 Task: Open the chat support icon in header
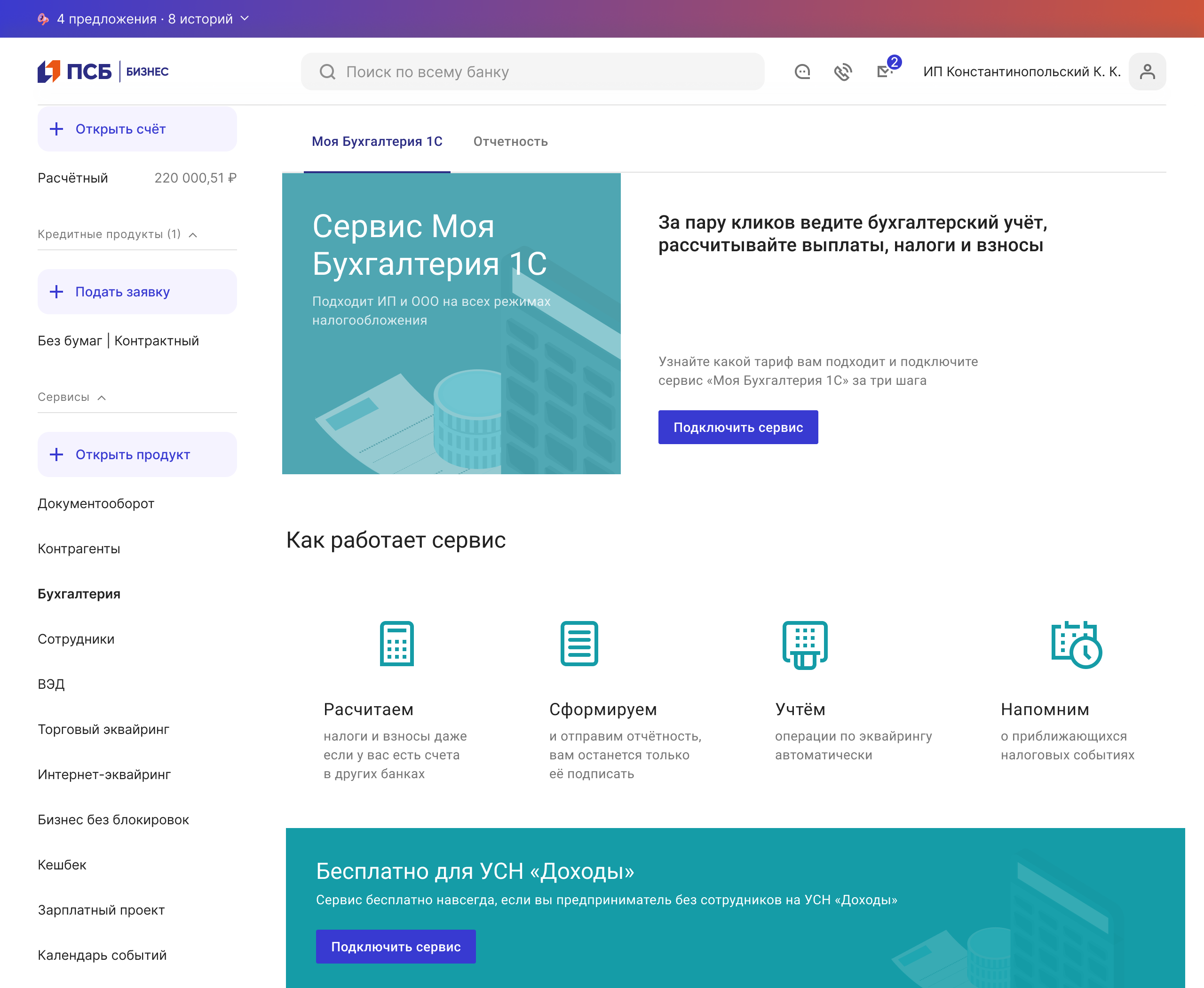click(x=802, y=72)
